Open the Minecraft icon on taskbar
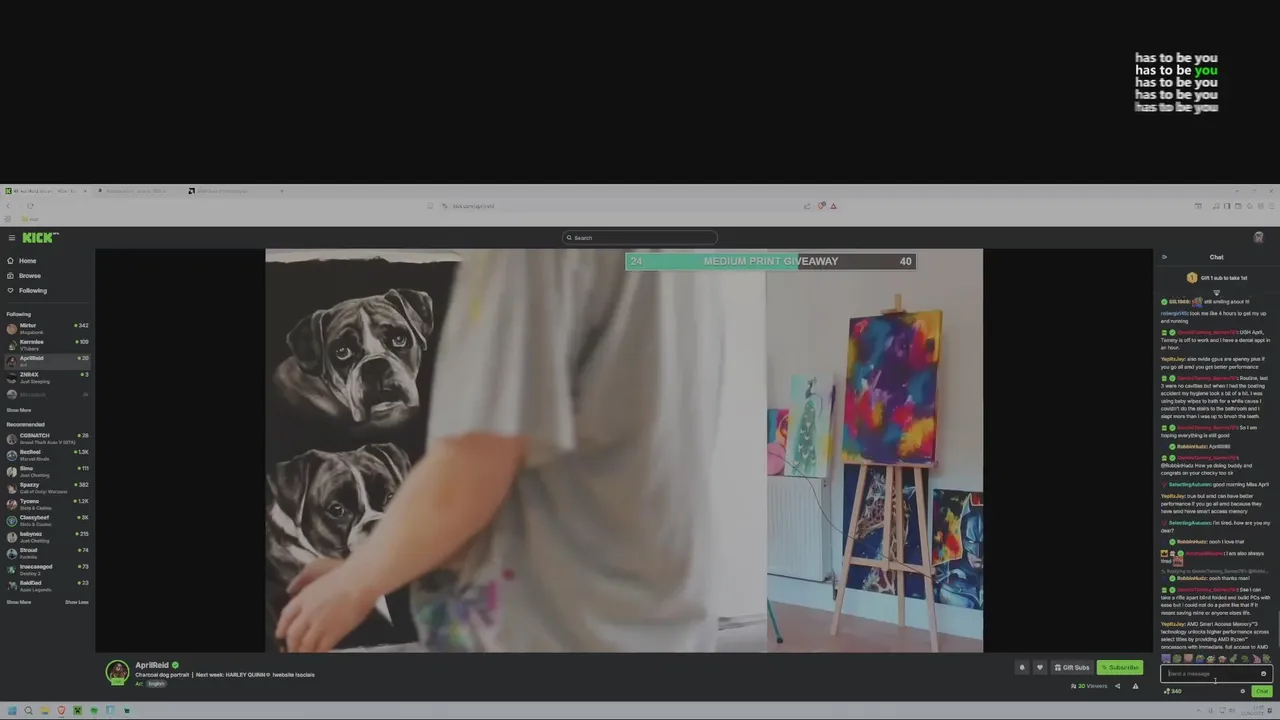 pyautogui.click(x=77, y=711)
